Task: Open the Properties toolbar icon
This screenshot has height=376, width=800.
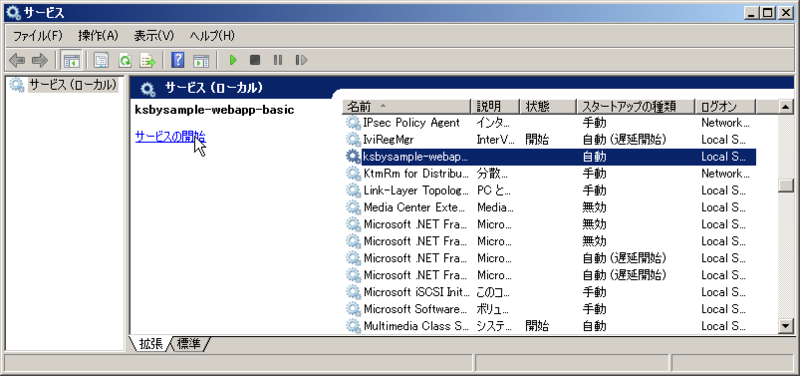Action: click(101, 61)
